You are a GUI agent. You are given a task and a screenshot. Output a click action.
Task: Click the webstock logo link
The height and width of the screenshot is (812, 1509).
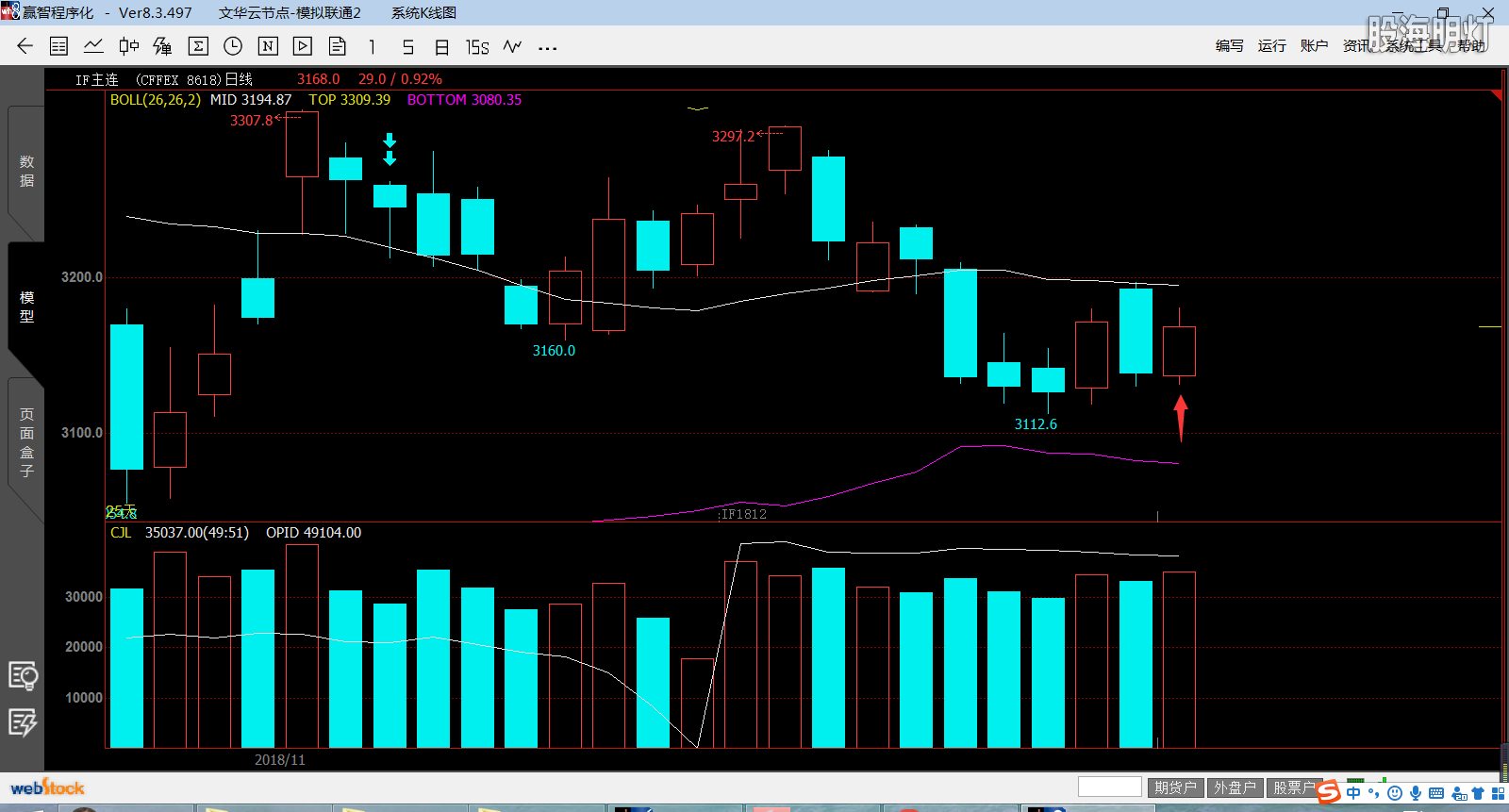tap(47, 787)
